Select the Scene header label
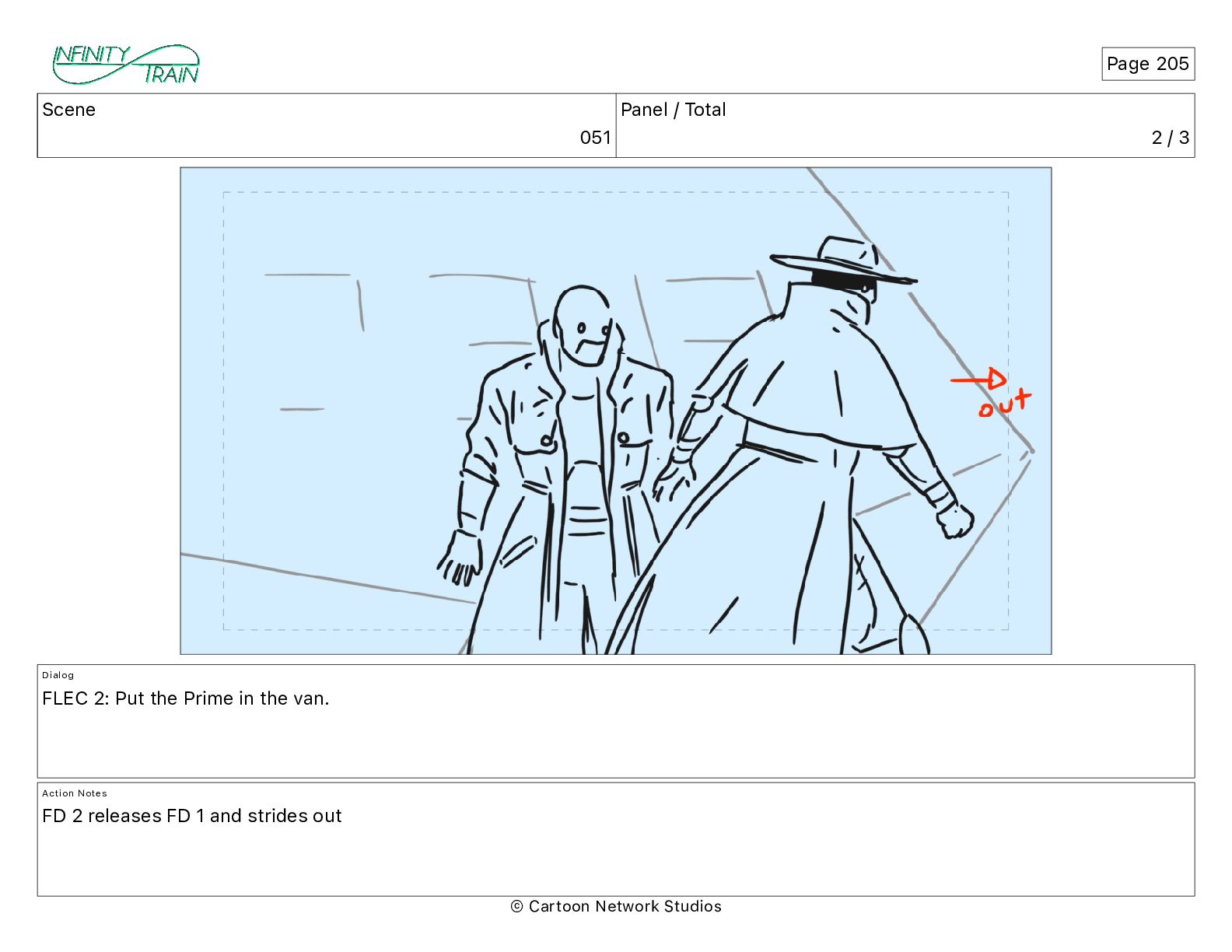Screen dimensions: 1232x952 (68, 110)
